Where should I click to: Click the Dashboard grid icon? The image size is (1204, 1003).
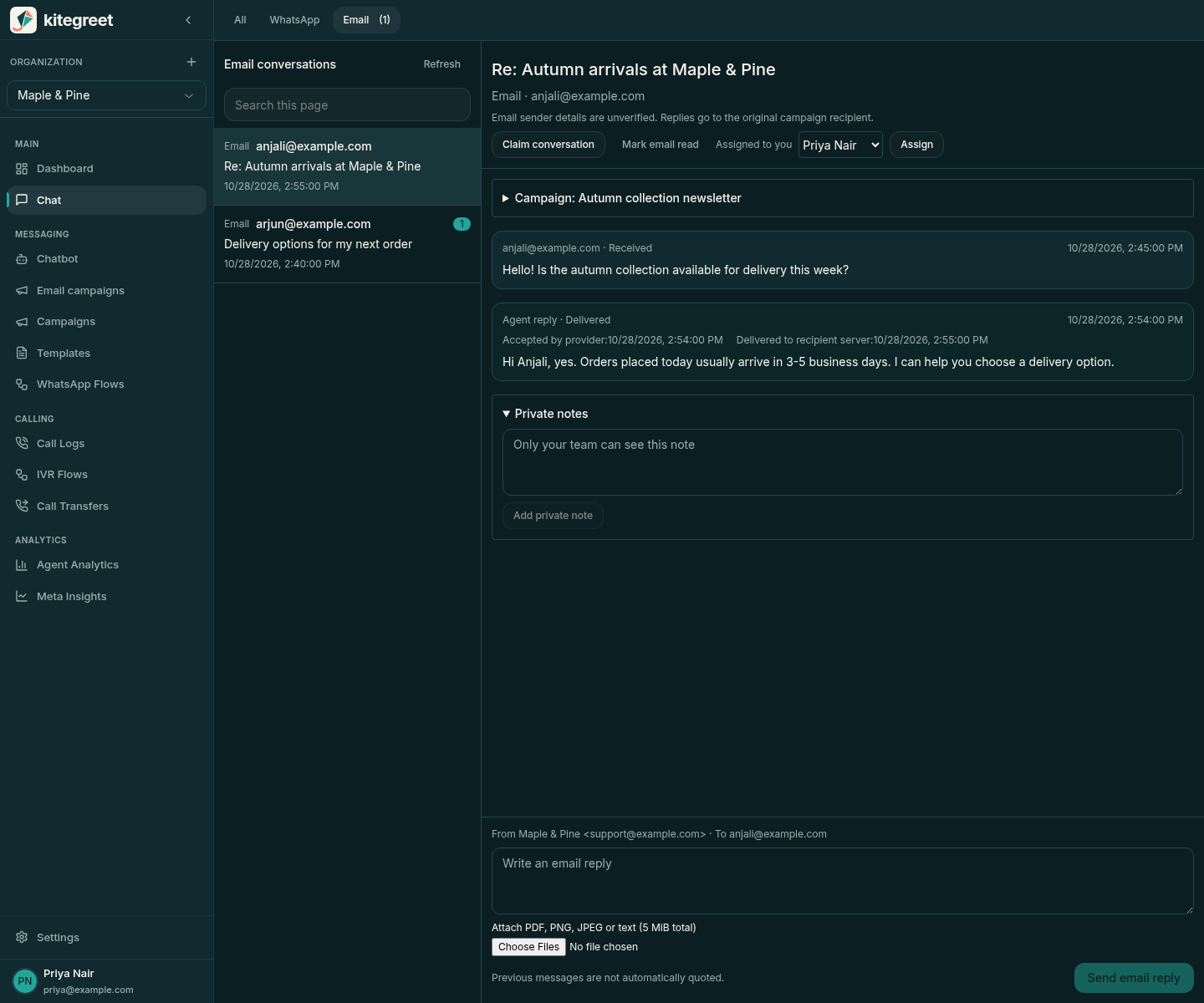pyautogui.click(x=22, y=169)
